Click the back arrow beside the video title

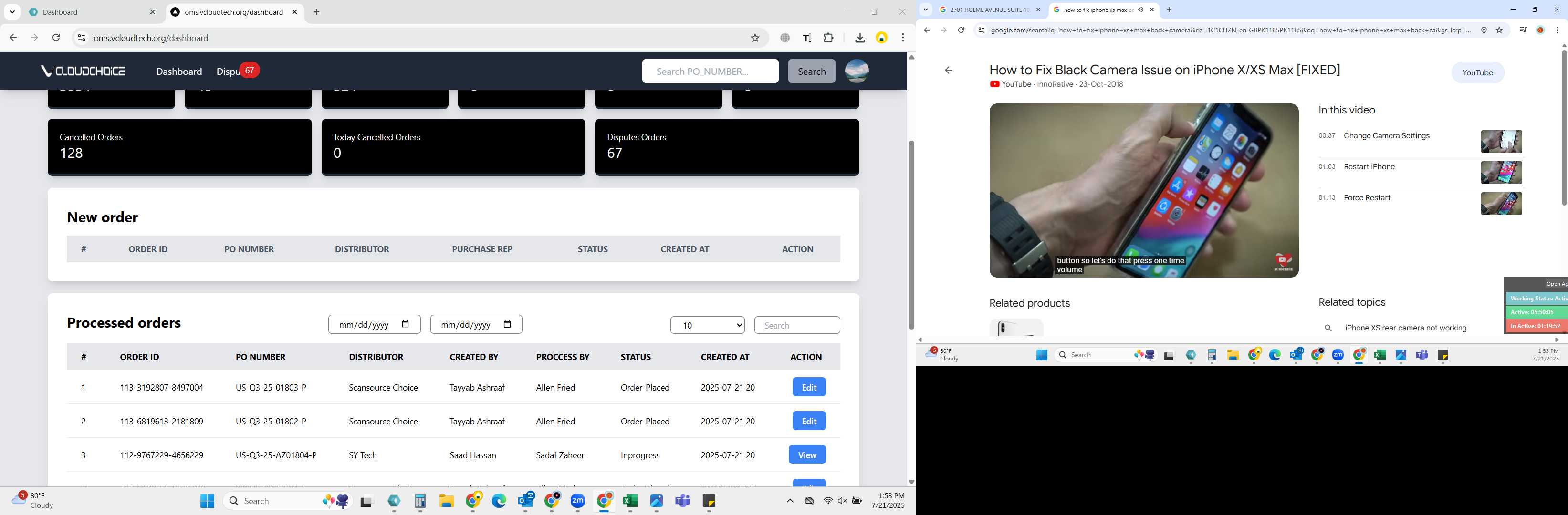tap(948, 71)
